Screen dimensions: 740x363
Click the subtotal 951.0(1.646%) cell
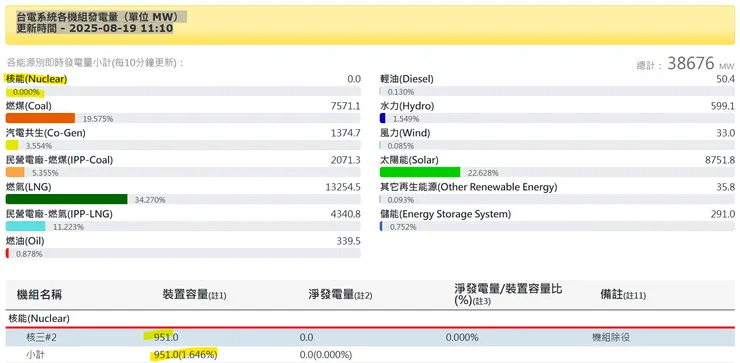[x=184, y=354]
